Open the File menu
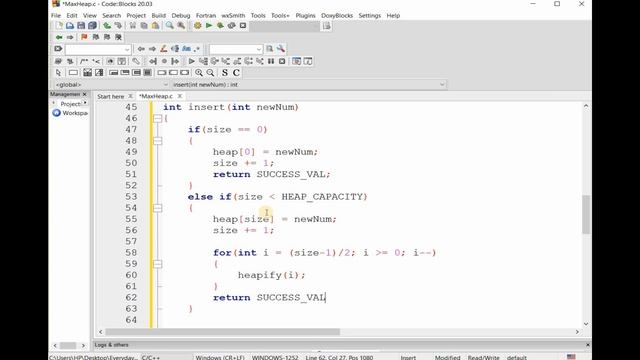640x360 pixels. [x=56, y=16]
